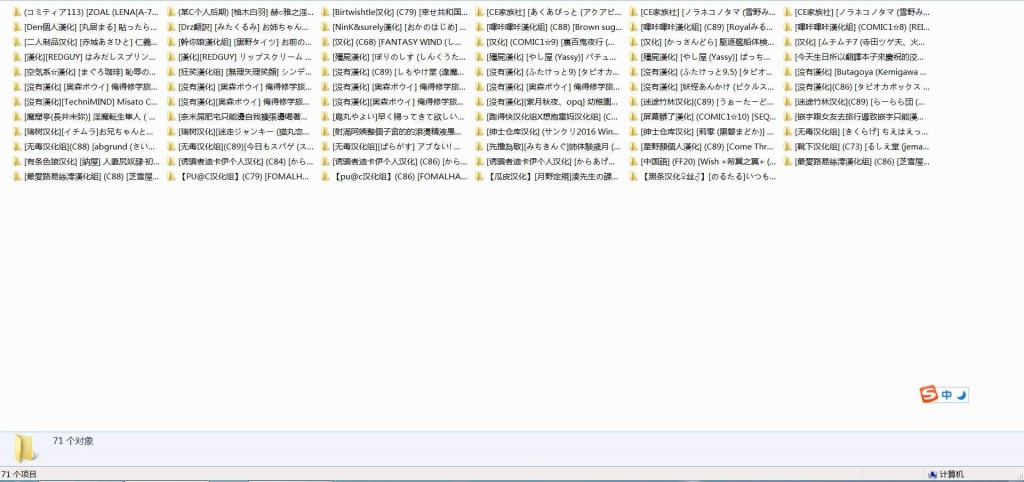1024x482 pixels.
Task: Select folder '【瓜皮汉化】[月野定規]'
Action: click(x=548, y=177)
